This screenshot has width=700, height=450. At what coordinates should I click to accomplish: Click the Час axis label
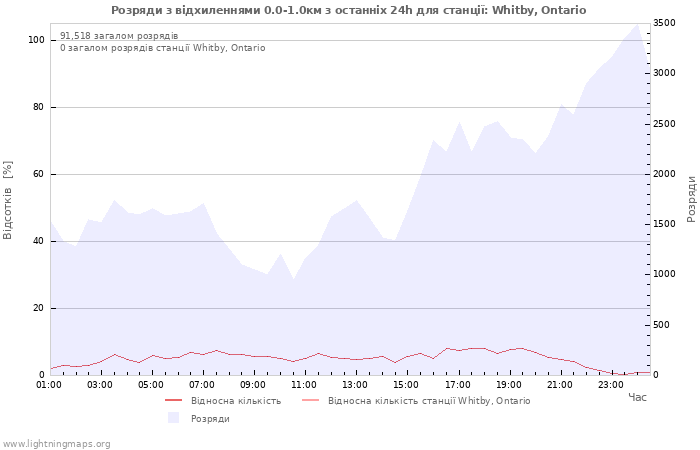click(638, 397)
